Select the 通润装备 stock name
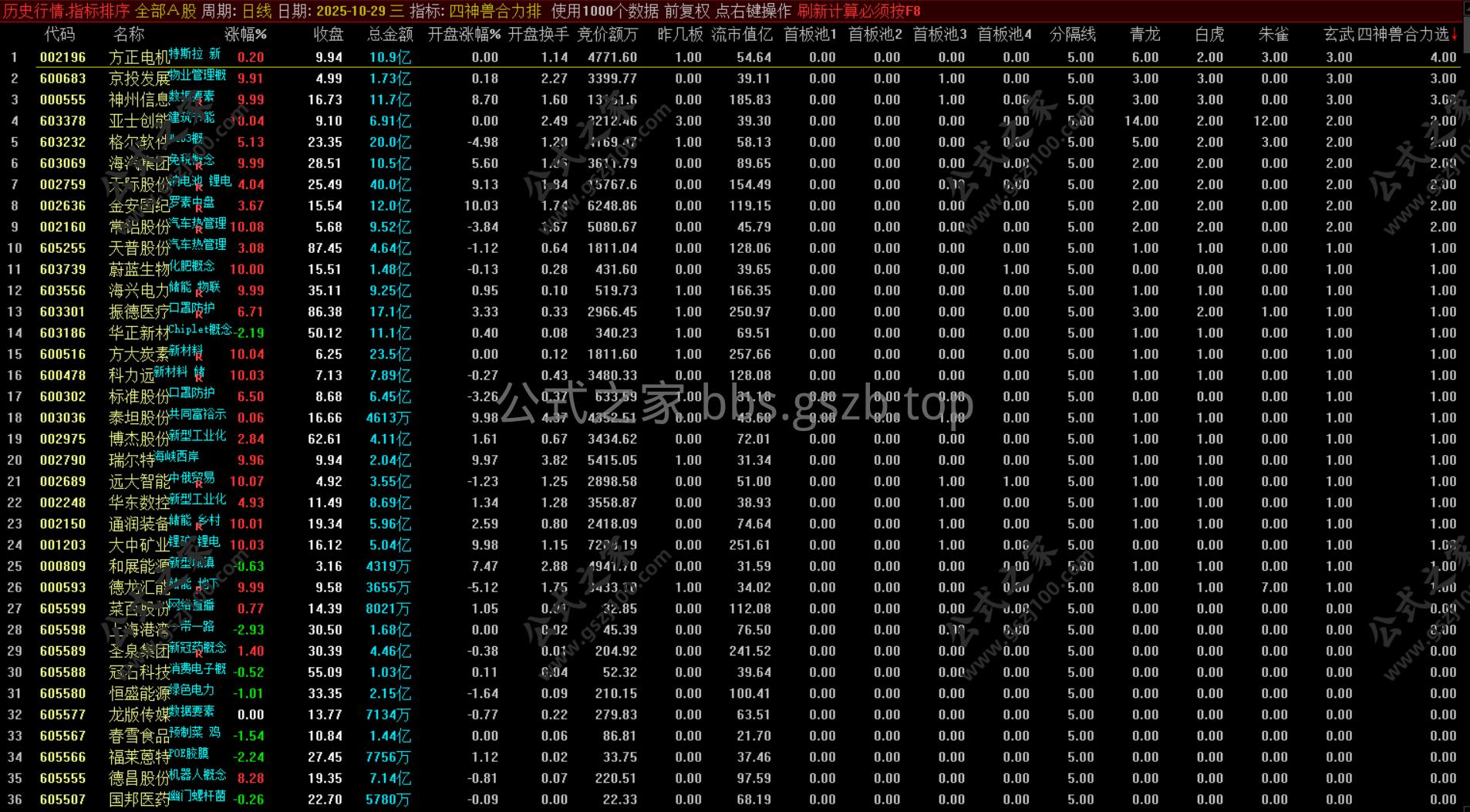The height and width of the screenshot is (812, 1470). point(140,524)
